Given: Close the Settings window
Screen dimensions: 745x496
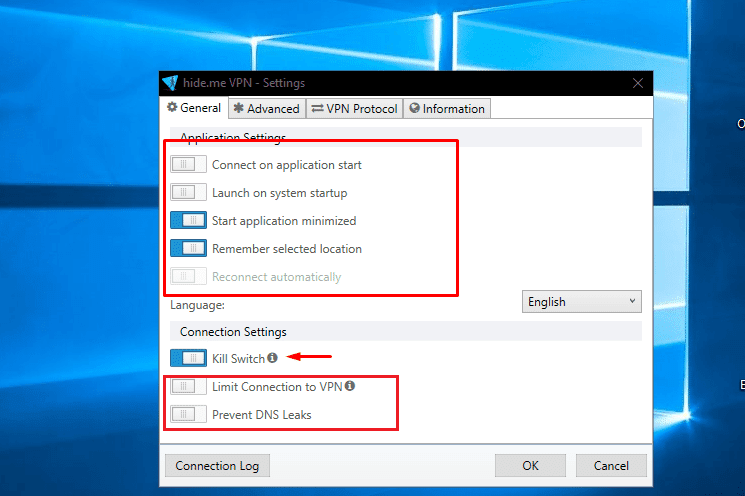Looking at the screenshot, I should [x=638, y=83].
